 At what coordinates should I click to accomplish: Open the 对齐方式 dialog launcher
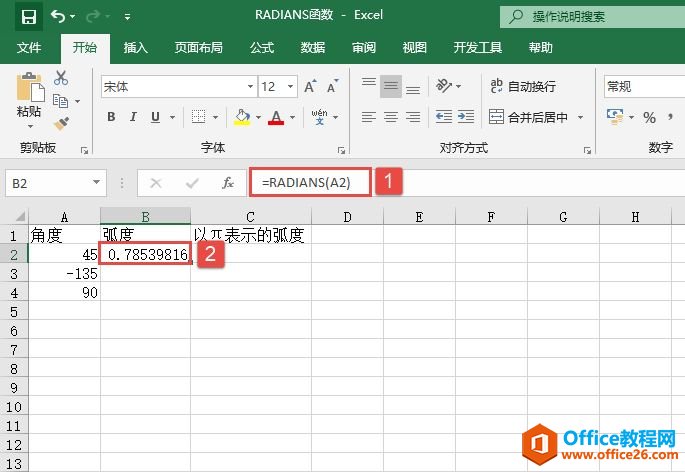tap(588, 151)
